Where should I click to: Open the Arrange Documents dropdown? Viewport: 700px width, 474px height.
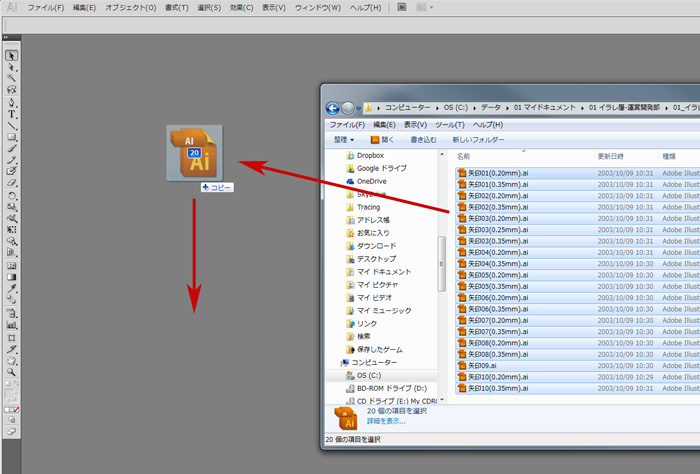pos(424,7)
